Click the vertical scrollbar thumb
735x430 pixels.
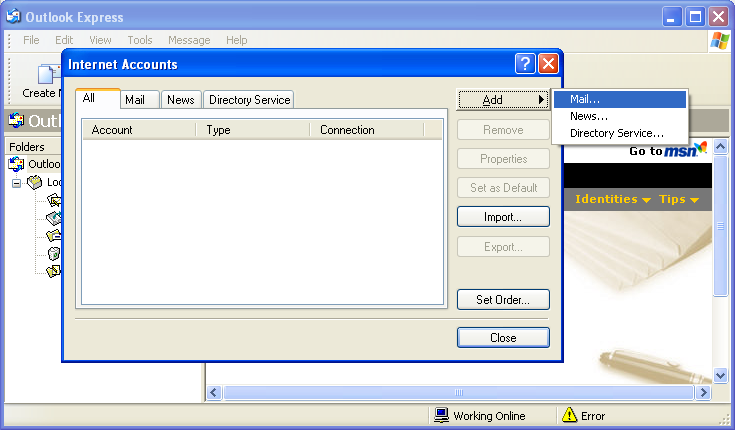pos(720,226)
